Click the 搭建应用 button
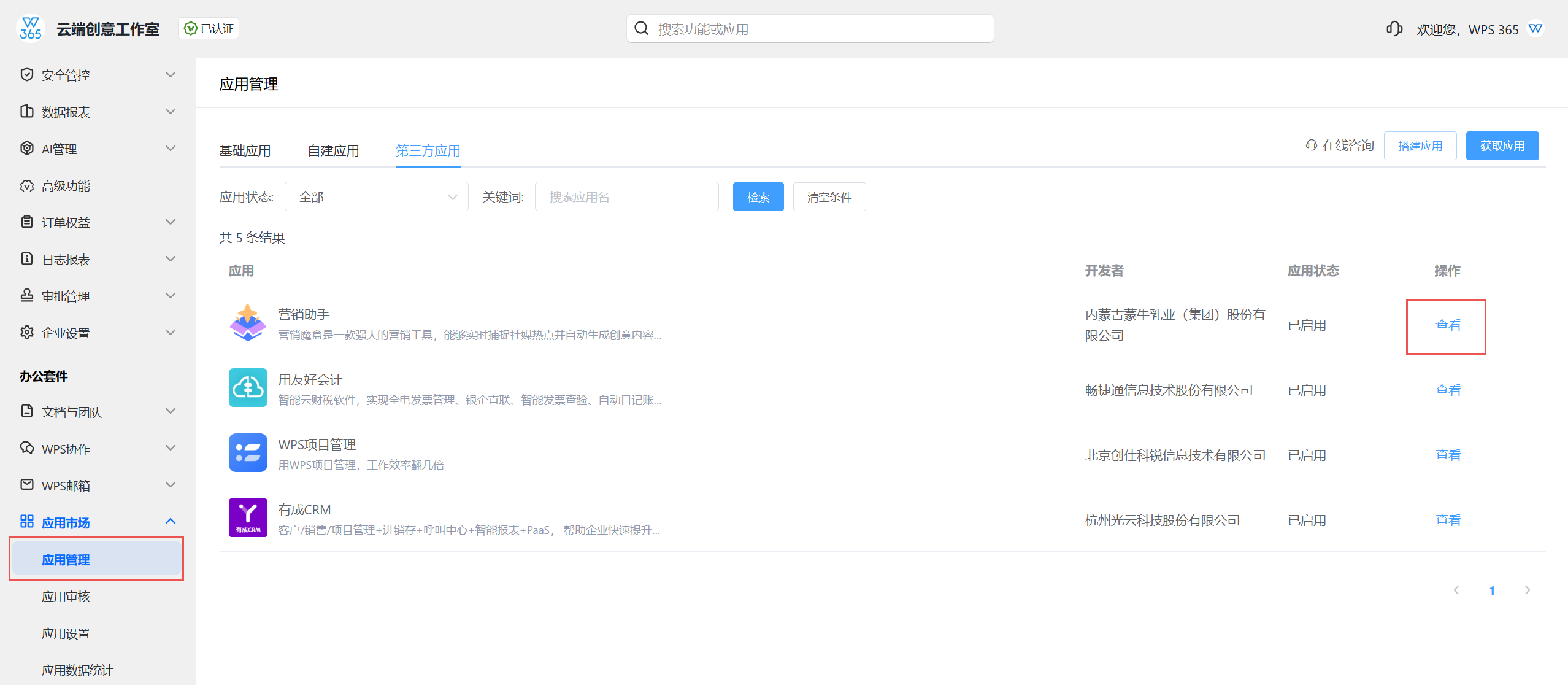This screenshot has height=685, width=1568. tap(1420, 146)
